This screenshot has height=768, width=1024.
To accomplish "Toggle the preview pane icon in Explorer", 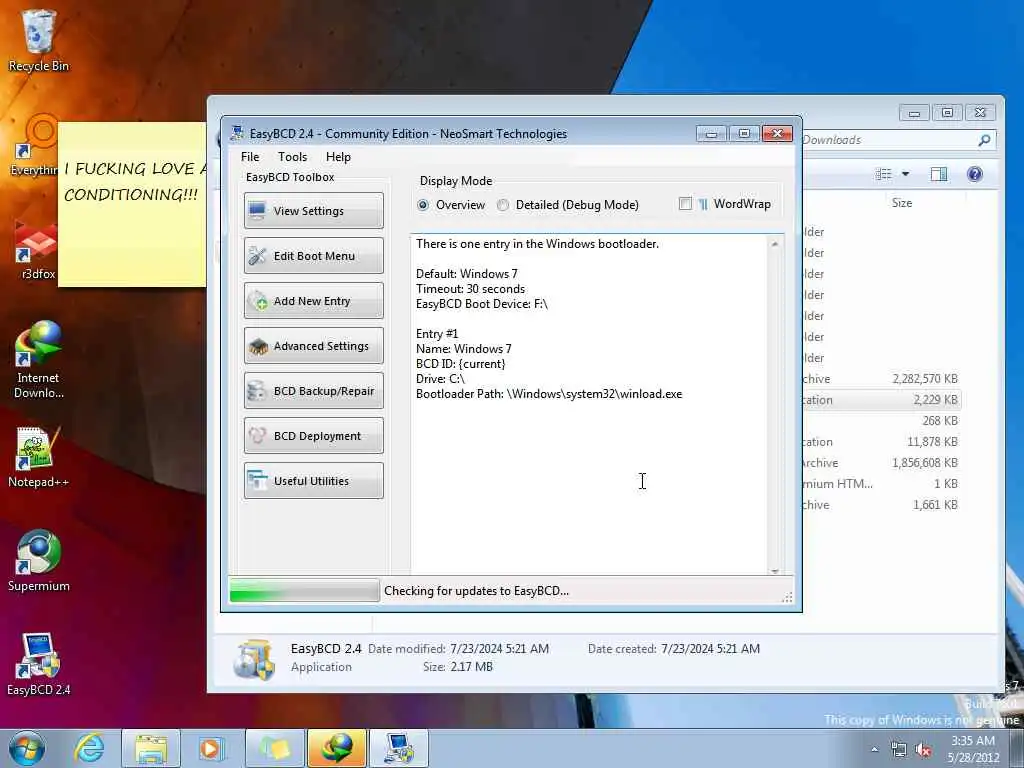I will (938, 174).
